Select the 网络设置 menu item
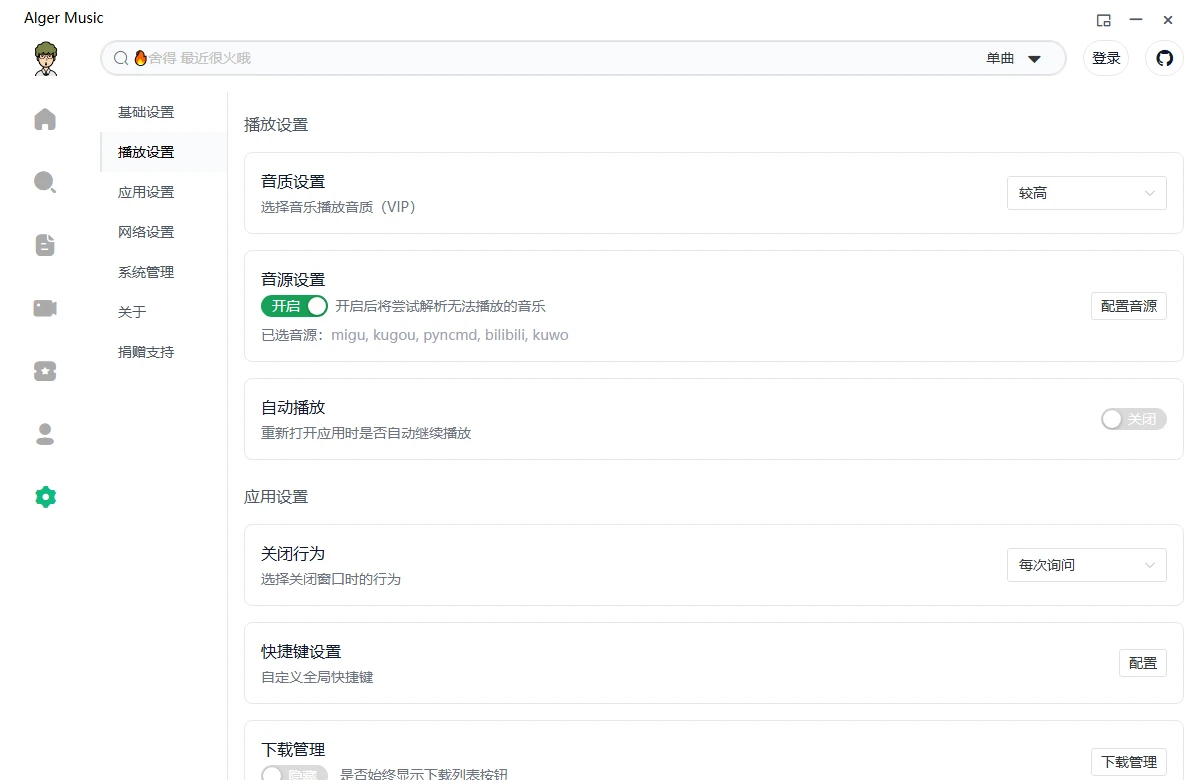Image resolution: width=1200 pixels, height=780 pixels. tap(146, 232)
